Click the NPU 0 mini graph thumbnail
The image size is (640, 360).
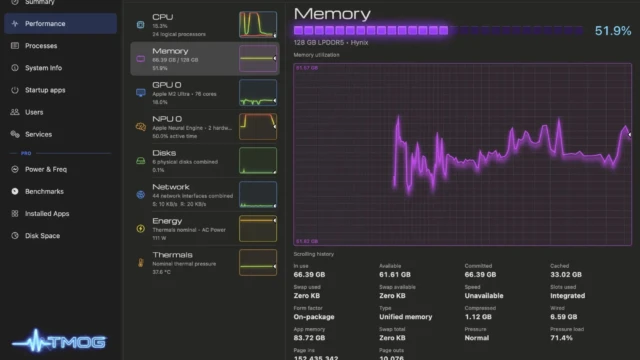point(258,127)
